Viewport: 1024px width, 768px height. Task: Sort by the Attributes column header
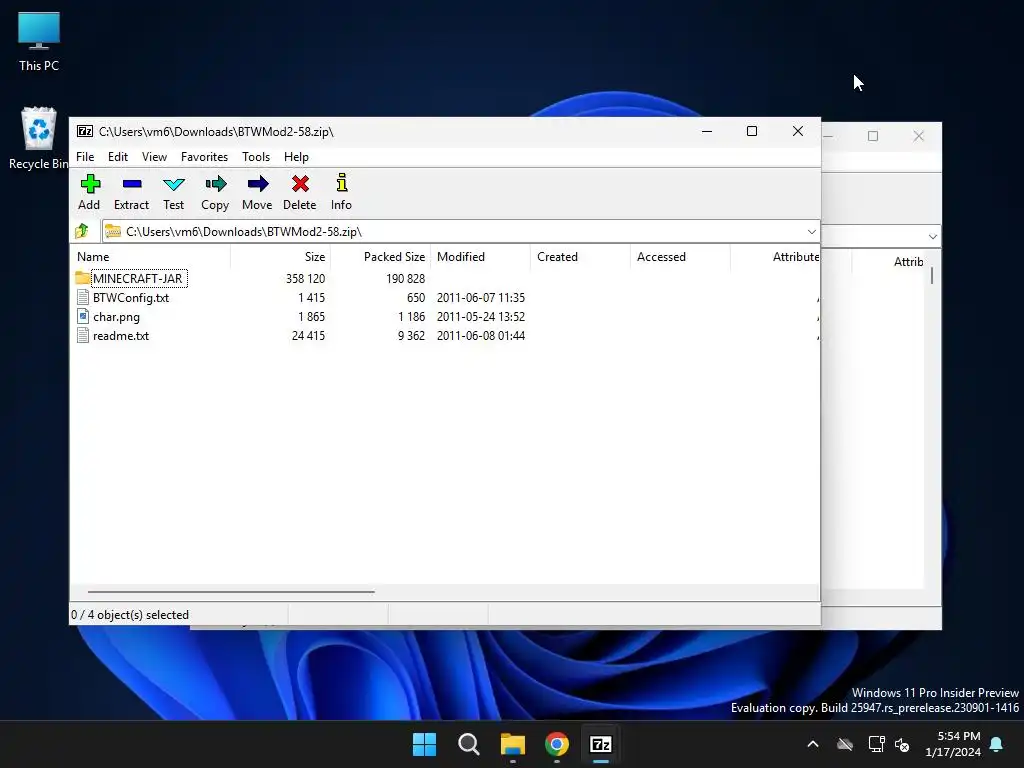click(x=776, y=257)
